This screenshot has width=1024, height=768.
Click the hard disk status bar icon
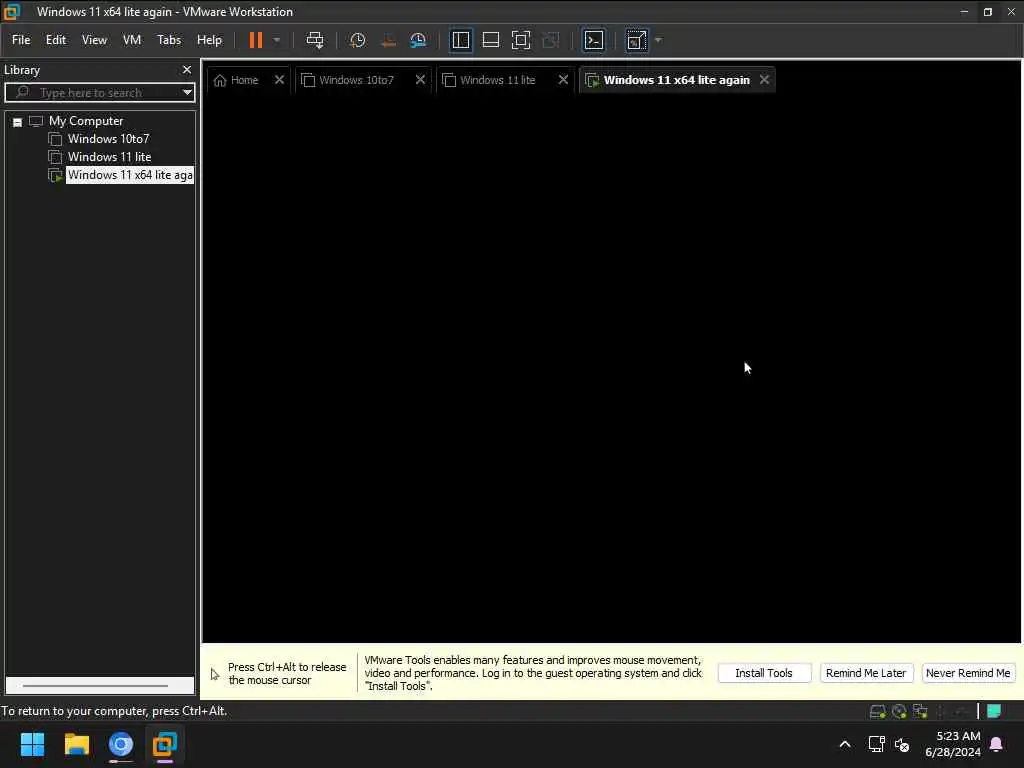point(878,711)
